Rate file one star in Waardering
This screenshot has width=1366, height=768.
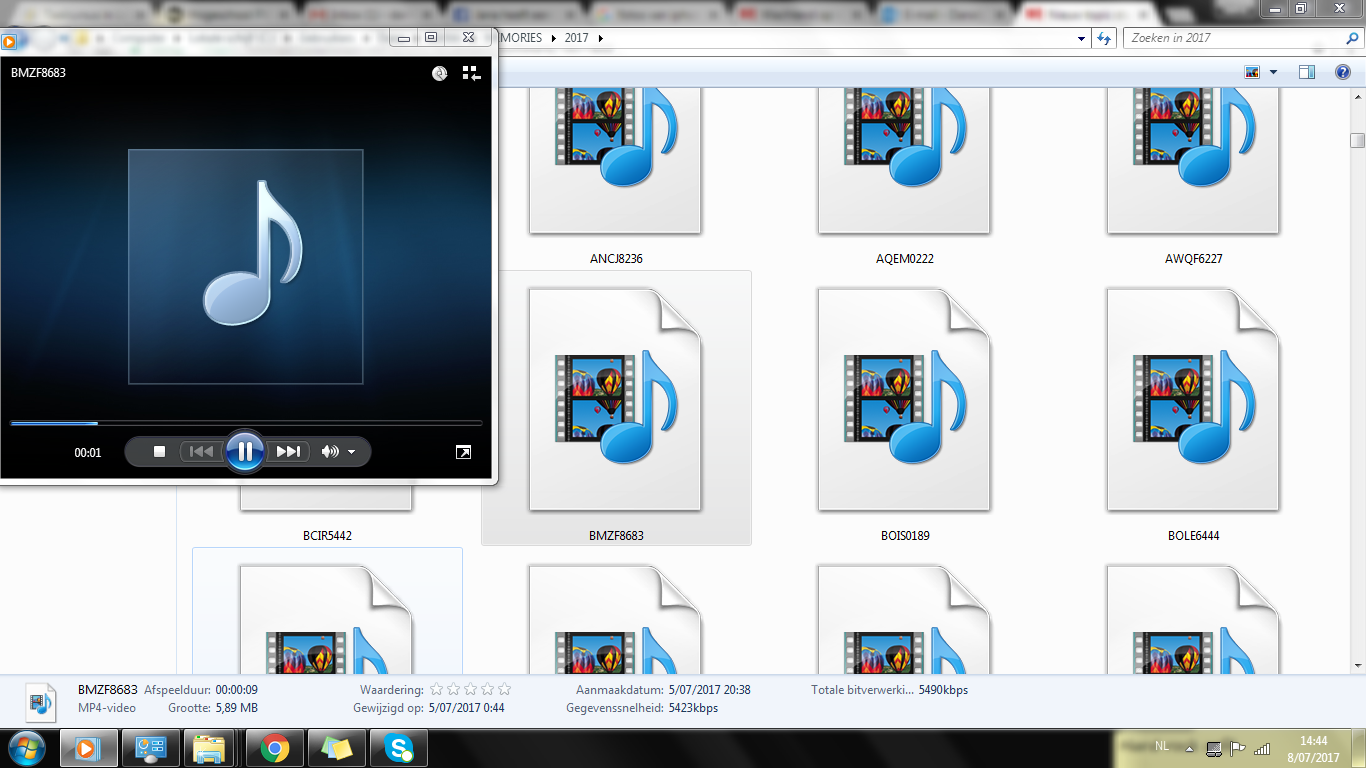(x=436, y=689)
